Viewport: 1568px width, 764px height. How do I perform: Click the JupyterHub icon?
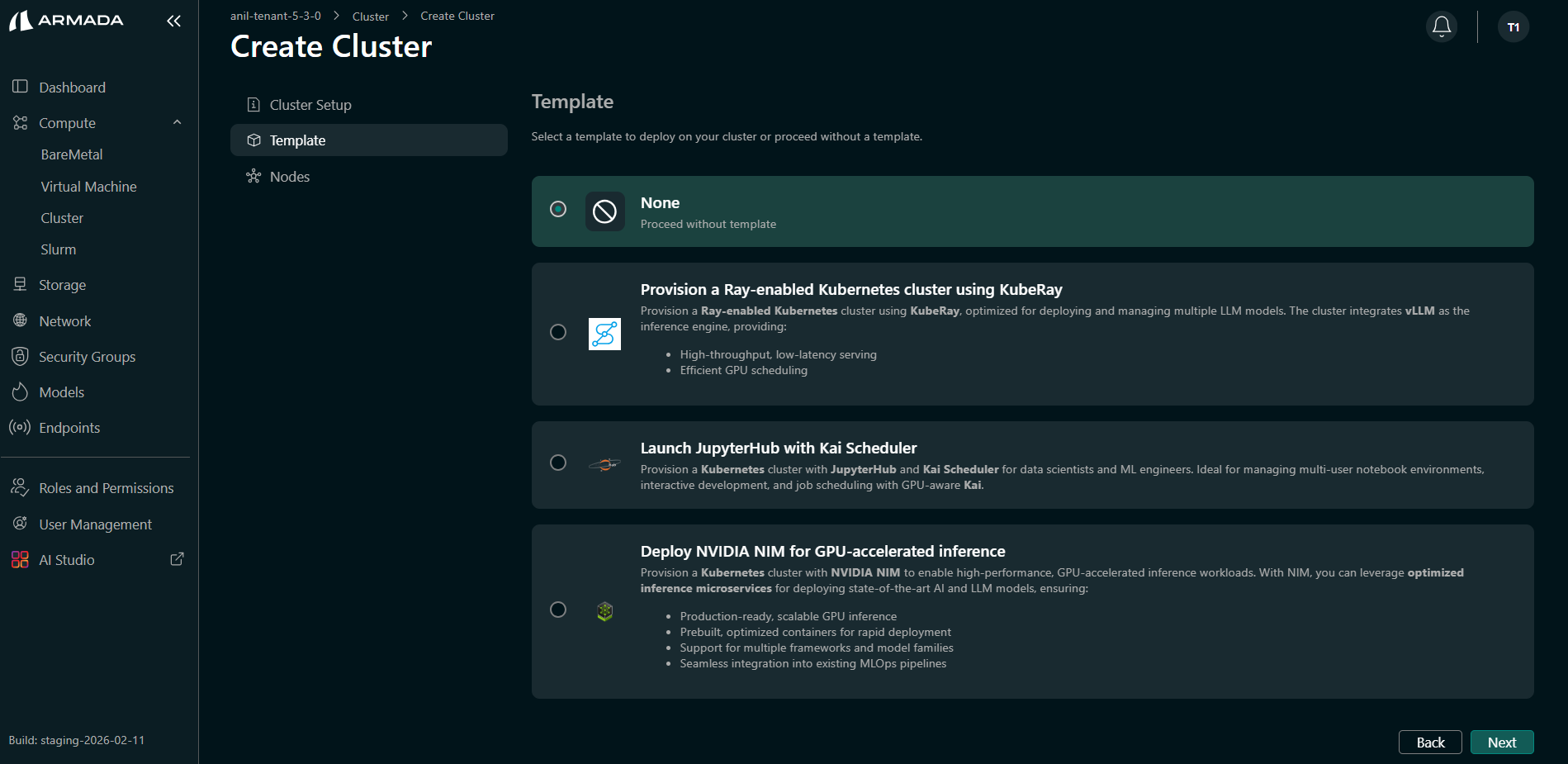tap(604, 464)
